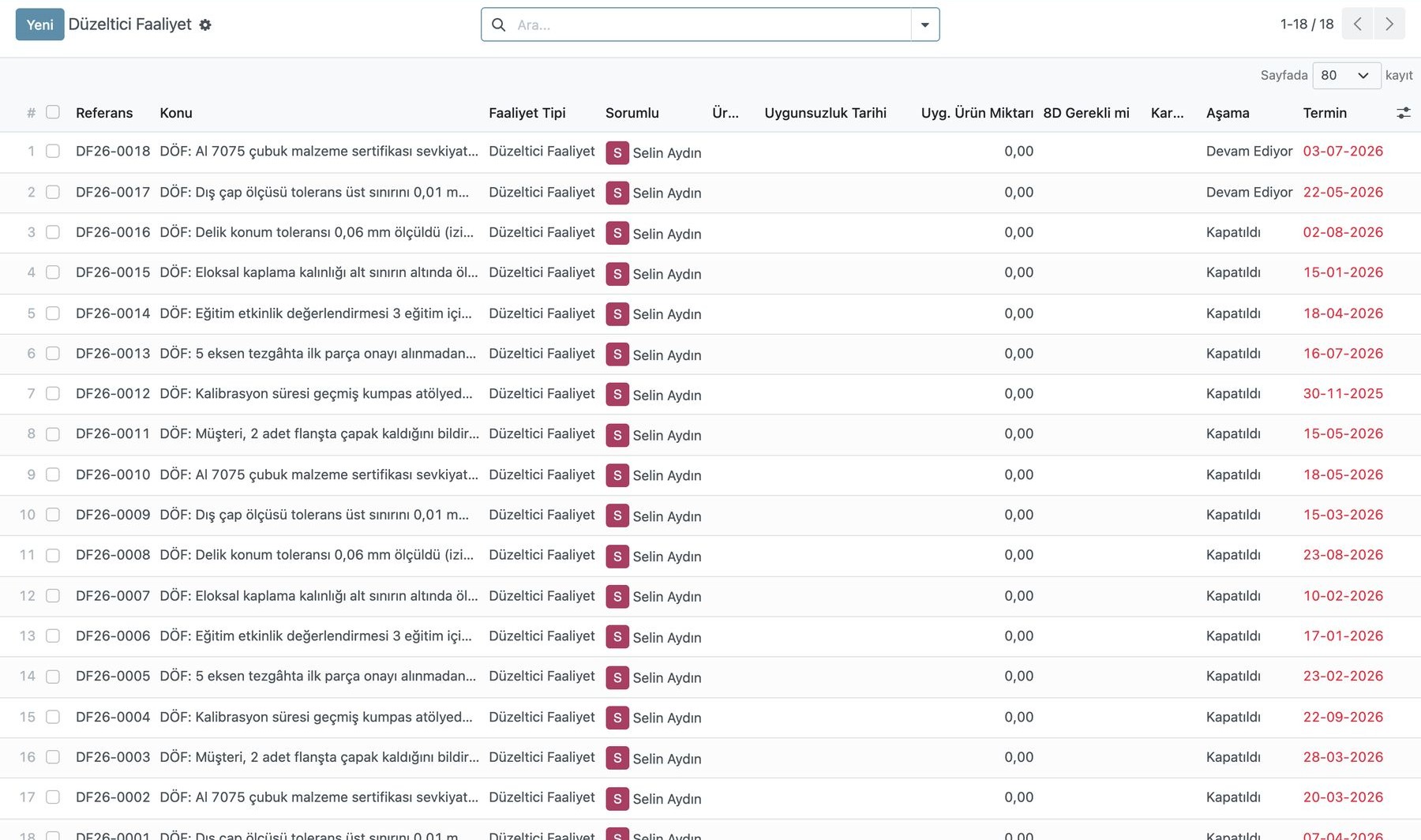Sort by Konu column header
1421x840 pixels.
pyautogui.click(x=176, y=113)
